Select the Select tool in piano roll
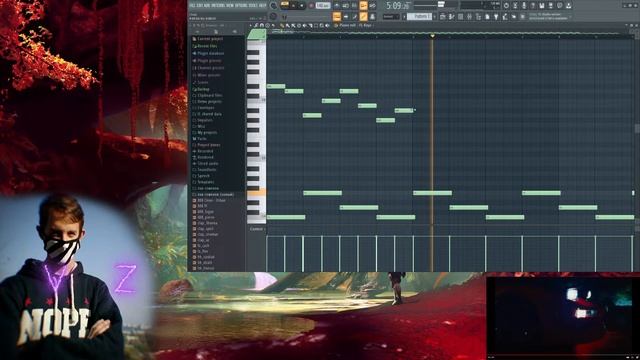Screen dimensions: 640x360 click(316, 25)
